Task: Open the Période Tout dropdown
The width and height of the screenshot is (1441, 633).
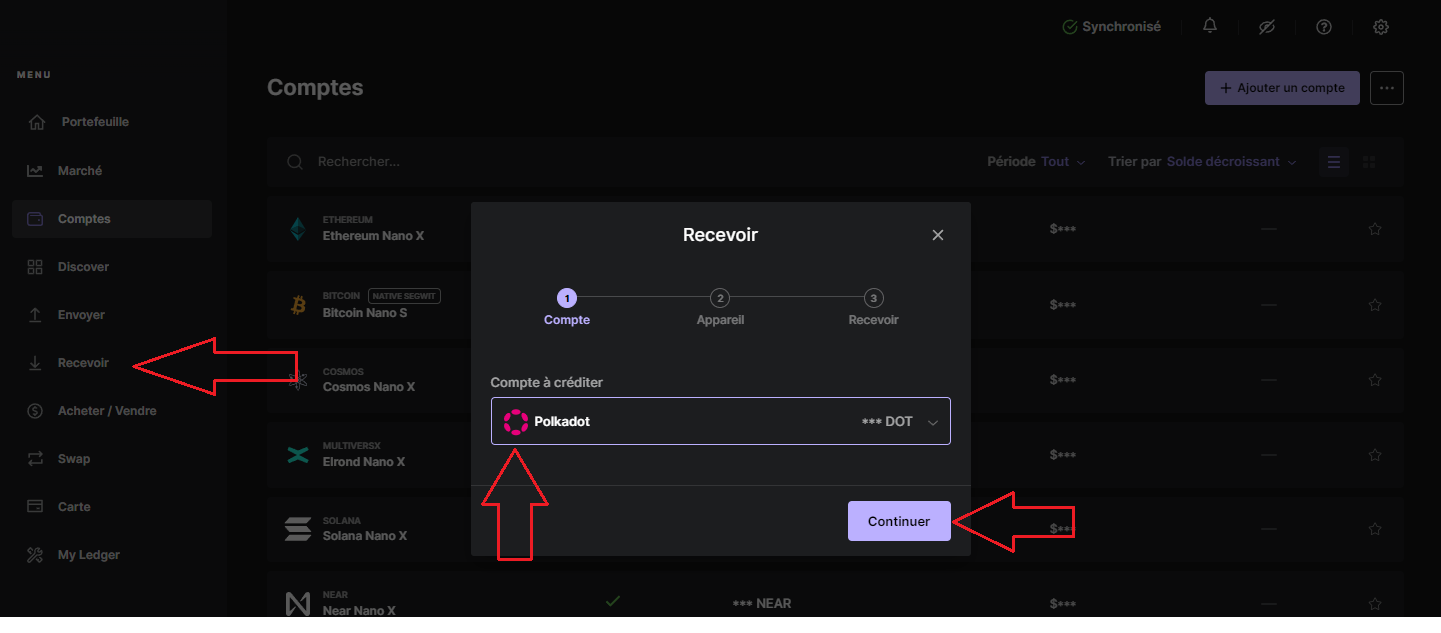Action: [1062, 162]
